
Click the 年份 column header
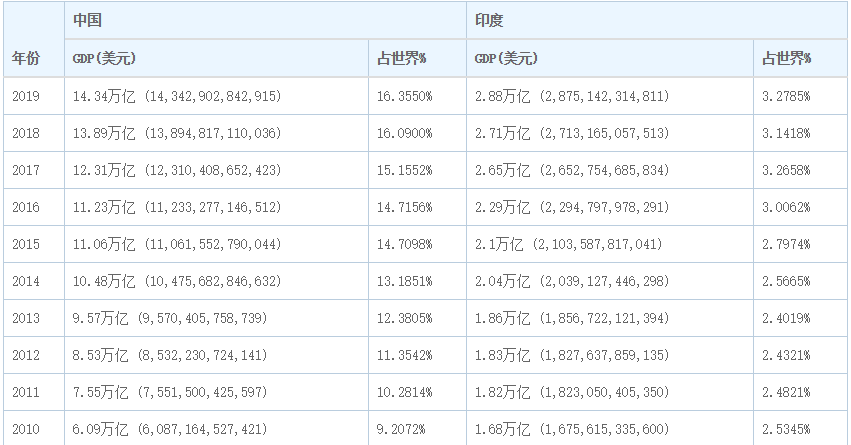[34, 39]
